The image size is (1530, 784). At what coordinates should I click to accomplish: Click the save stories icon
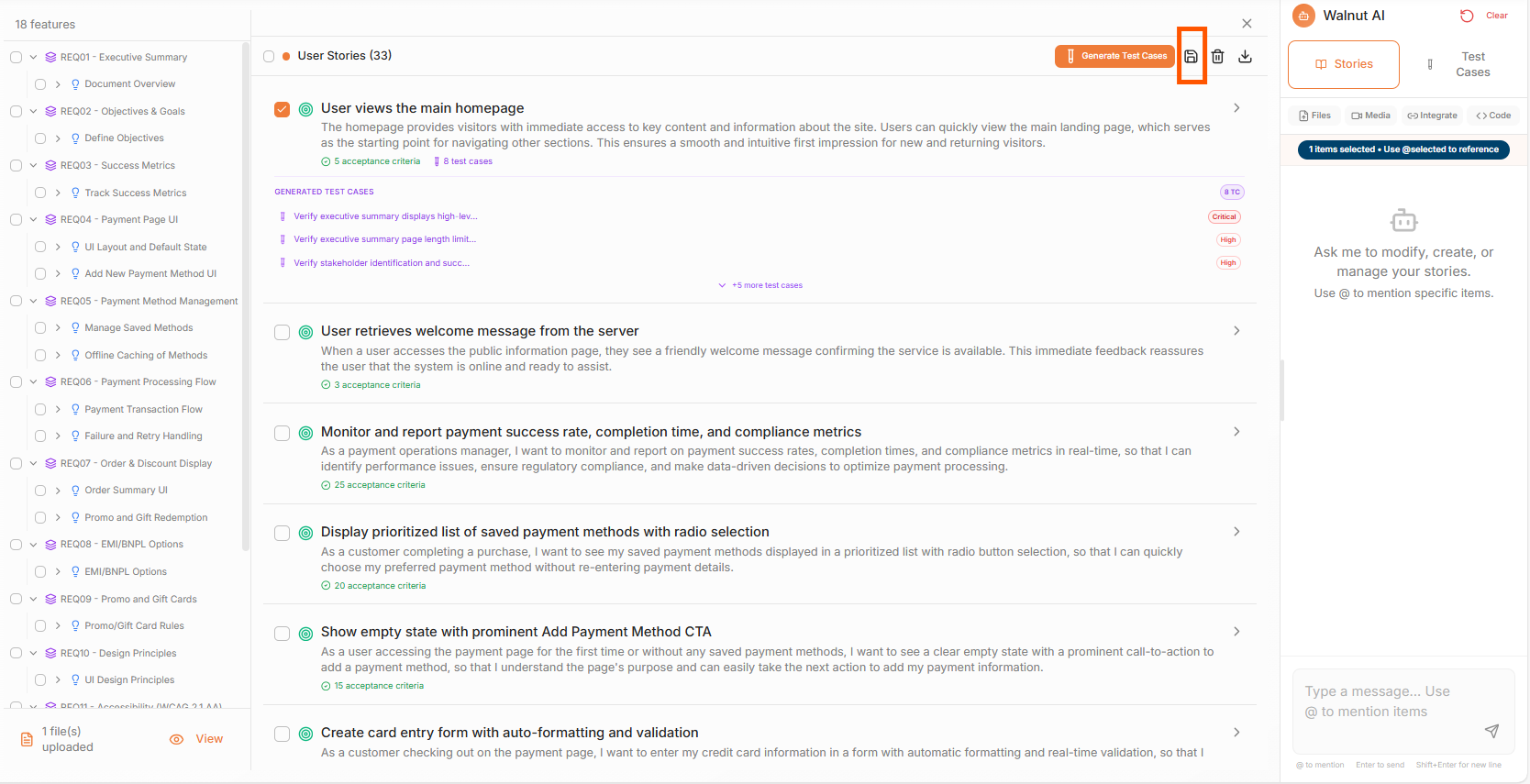pyautogui.click(x=1191, y=57)
